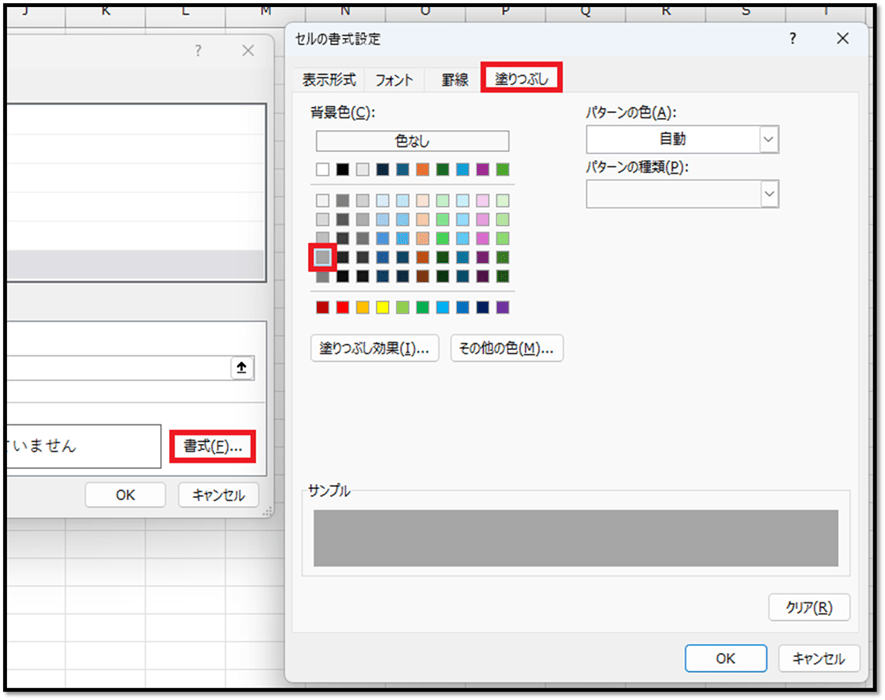Image resolution: width=885 pixels, height=700 pixels.
Task: Pick the highlighted gray swatch in the palette
Action: [x=322, y=258]
